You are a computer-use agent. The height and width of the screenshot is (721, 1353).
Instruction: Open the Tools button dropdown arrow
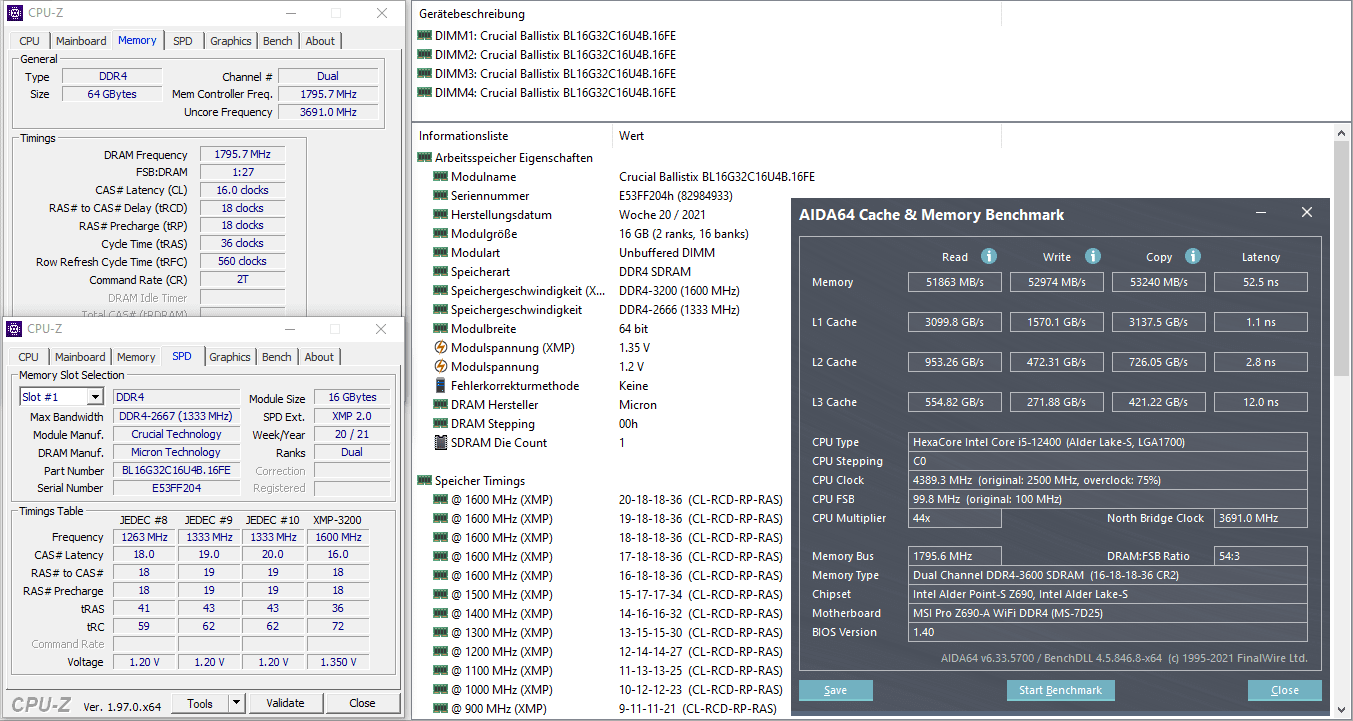coord(236,703)
